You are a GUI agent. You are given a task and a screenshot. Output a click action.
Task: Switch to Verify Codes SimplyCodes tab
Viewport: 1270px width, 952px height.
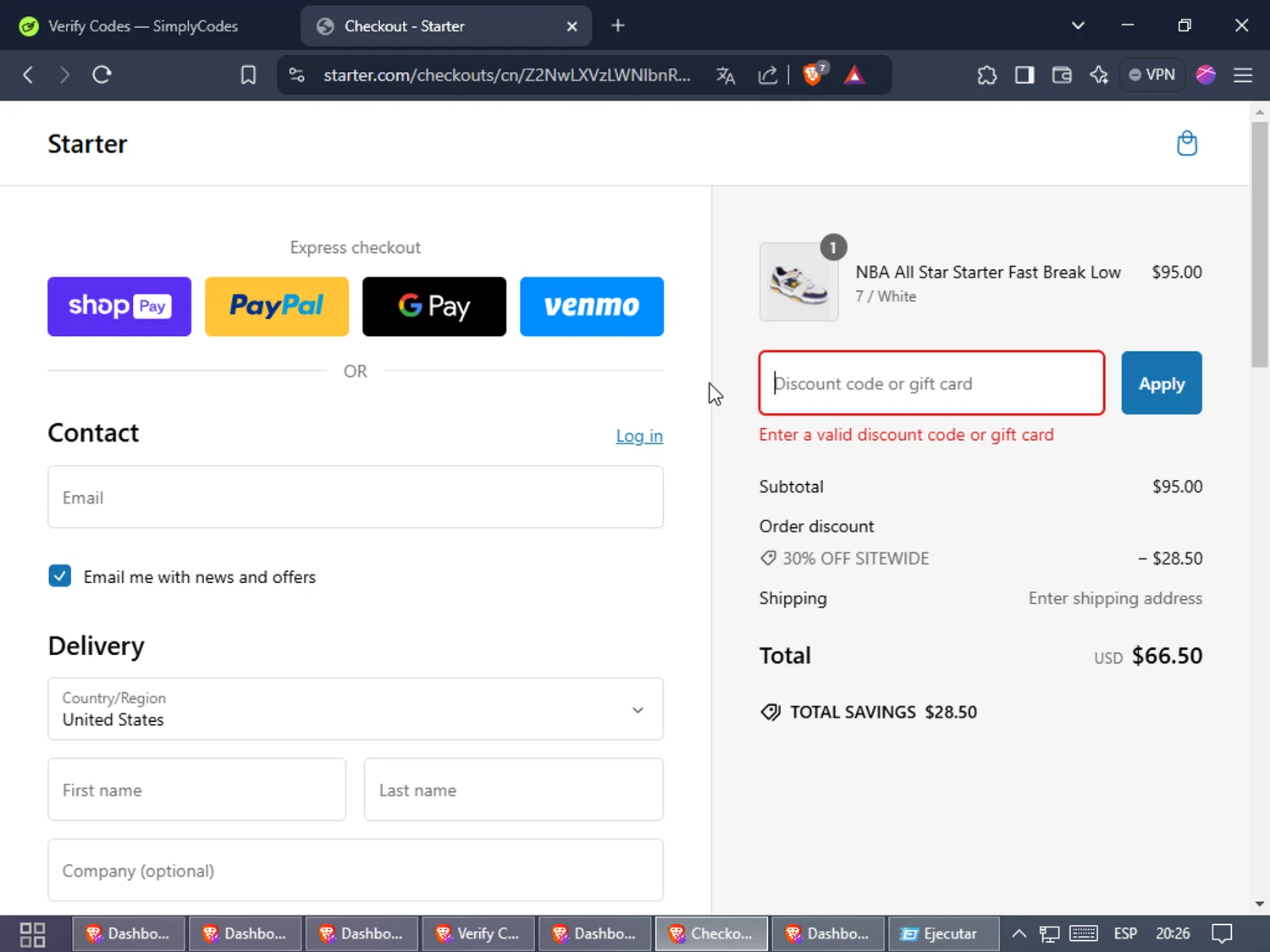tap(144, 26)
